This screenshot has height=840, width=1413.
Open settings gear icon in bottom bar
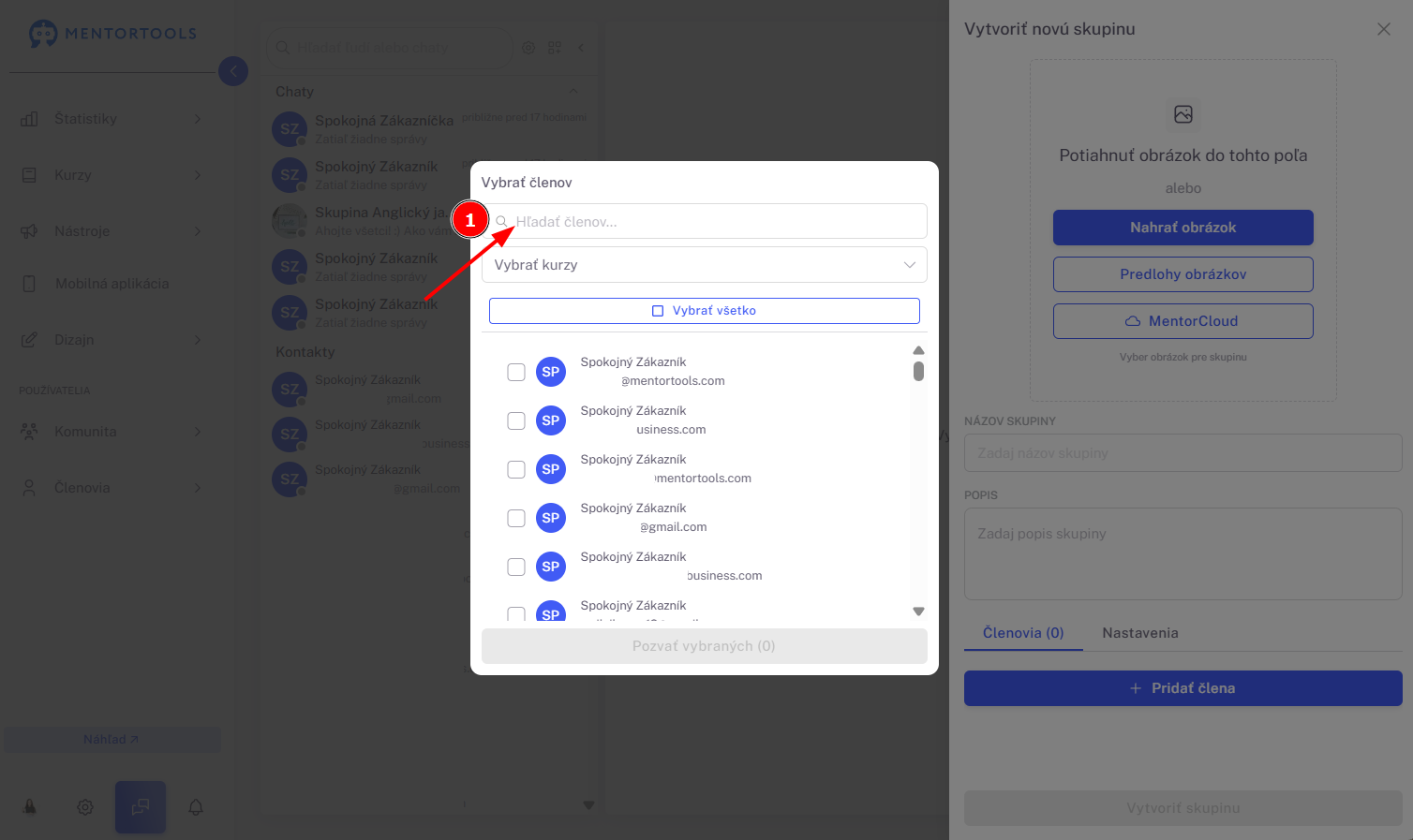(85, 806)
